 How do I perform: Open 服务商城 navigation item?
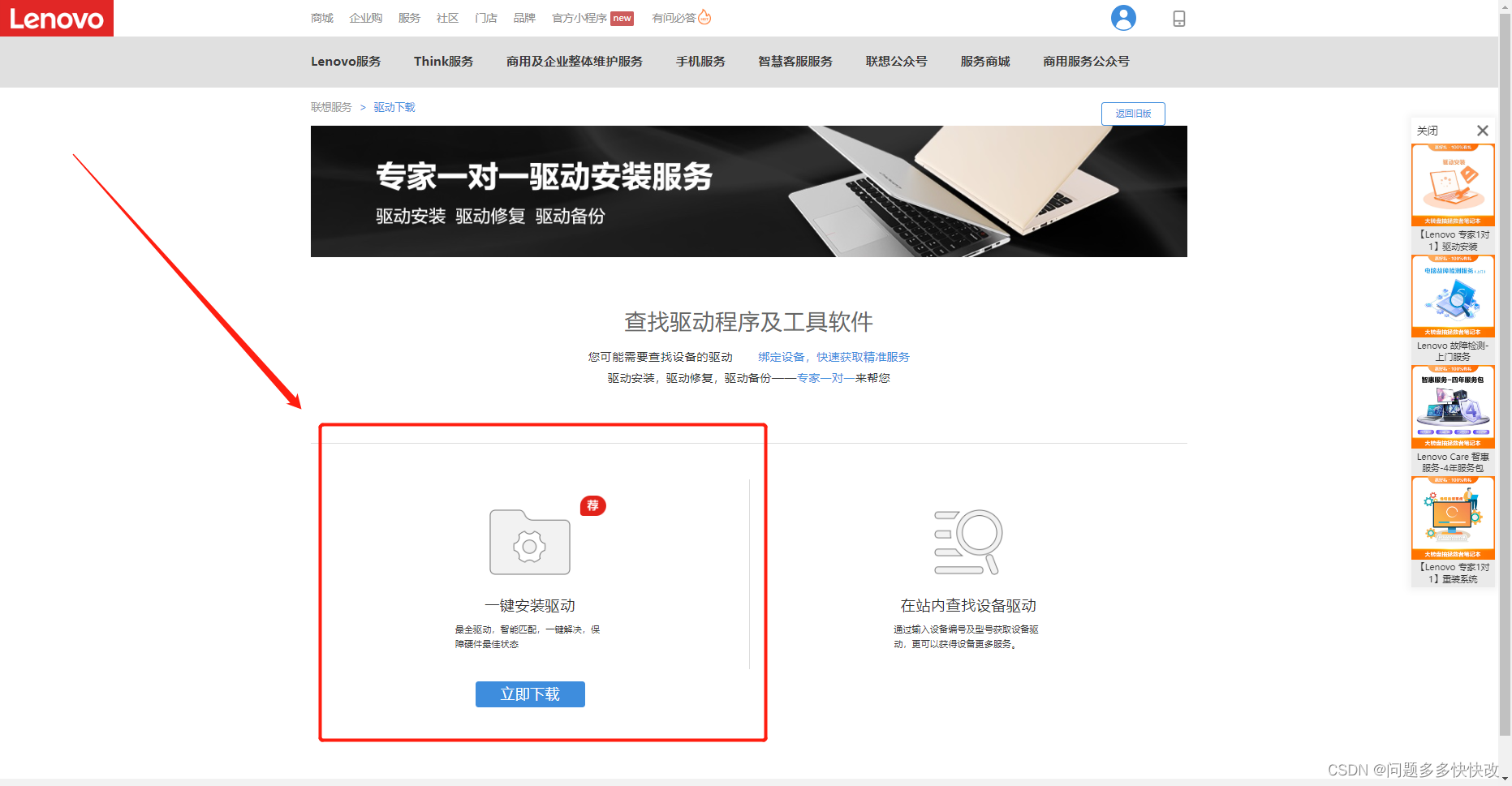[985, 62]
